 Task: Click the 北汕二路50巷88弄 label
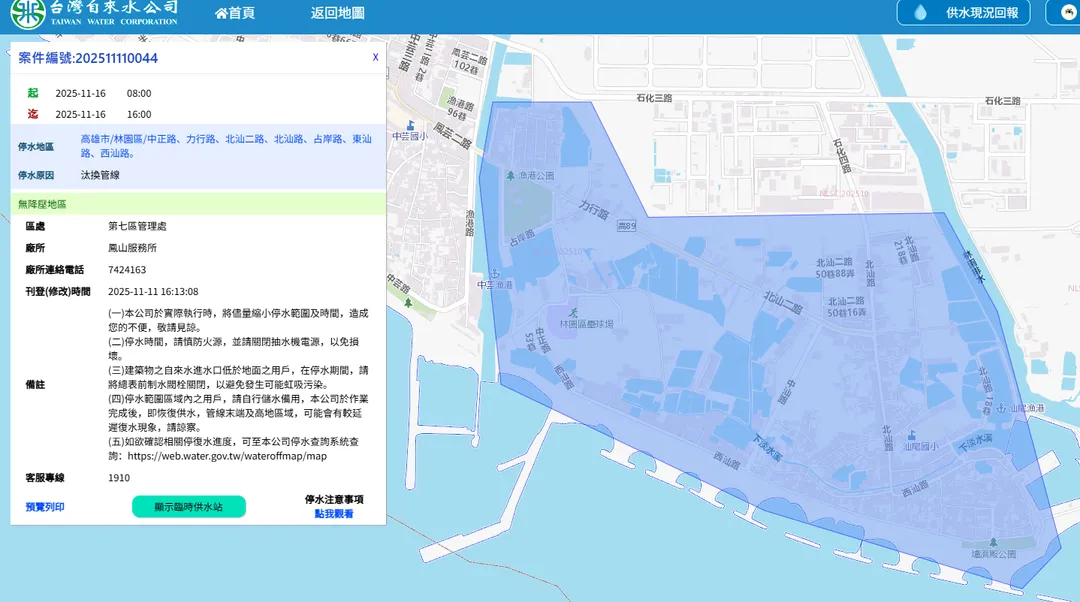click(x=835, y=268)
